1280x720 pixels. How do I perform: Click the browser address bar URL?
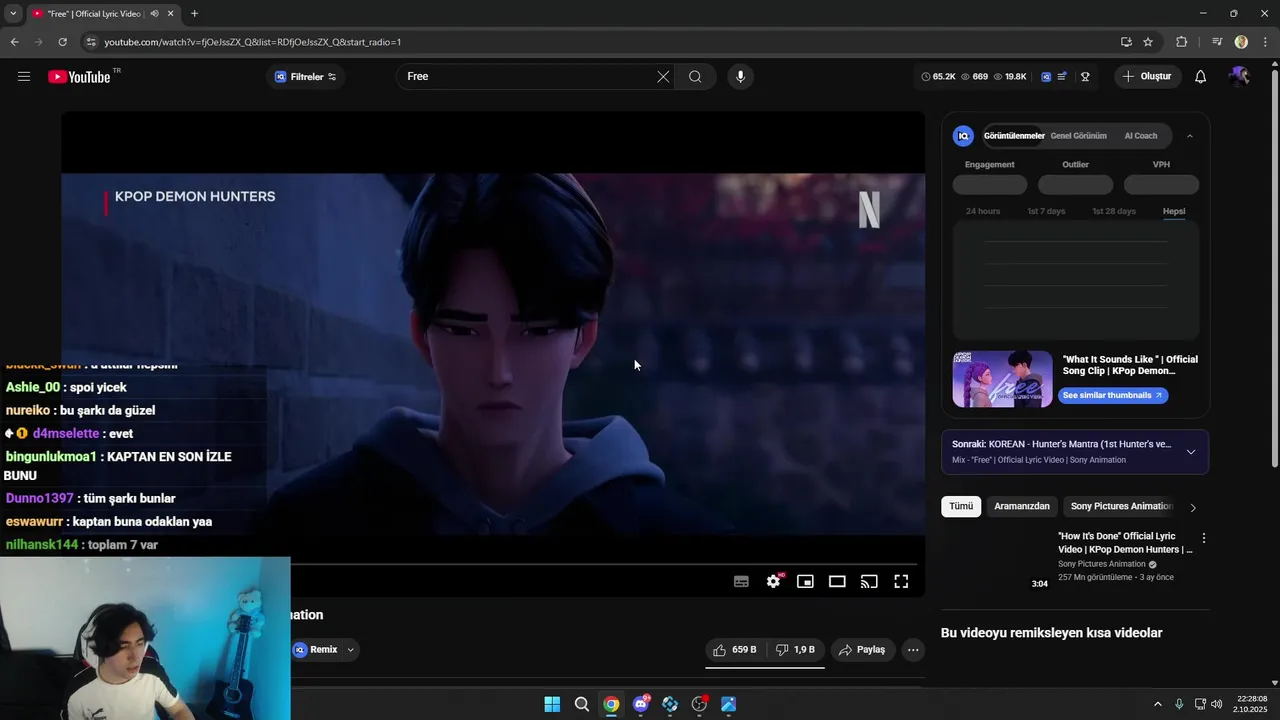(252, 42)
